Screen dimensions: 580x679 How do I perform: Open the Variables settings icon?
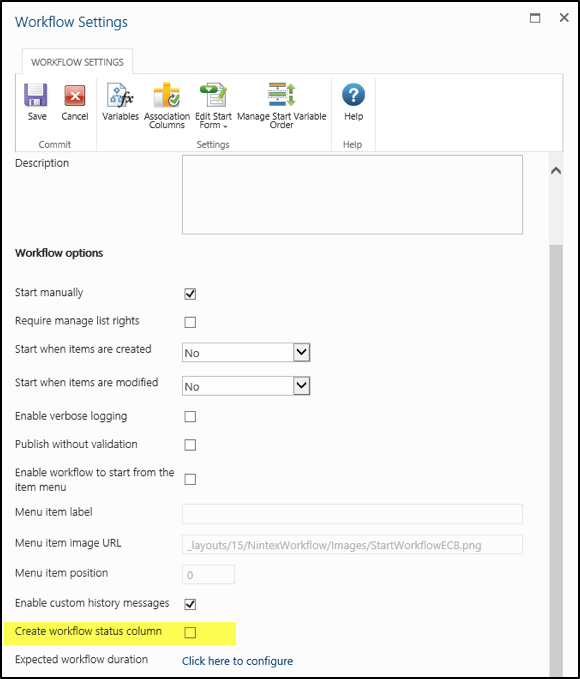120,95
